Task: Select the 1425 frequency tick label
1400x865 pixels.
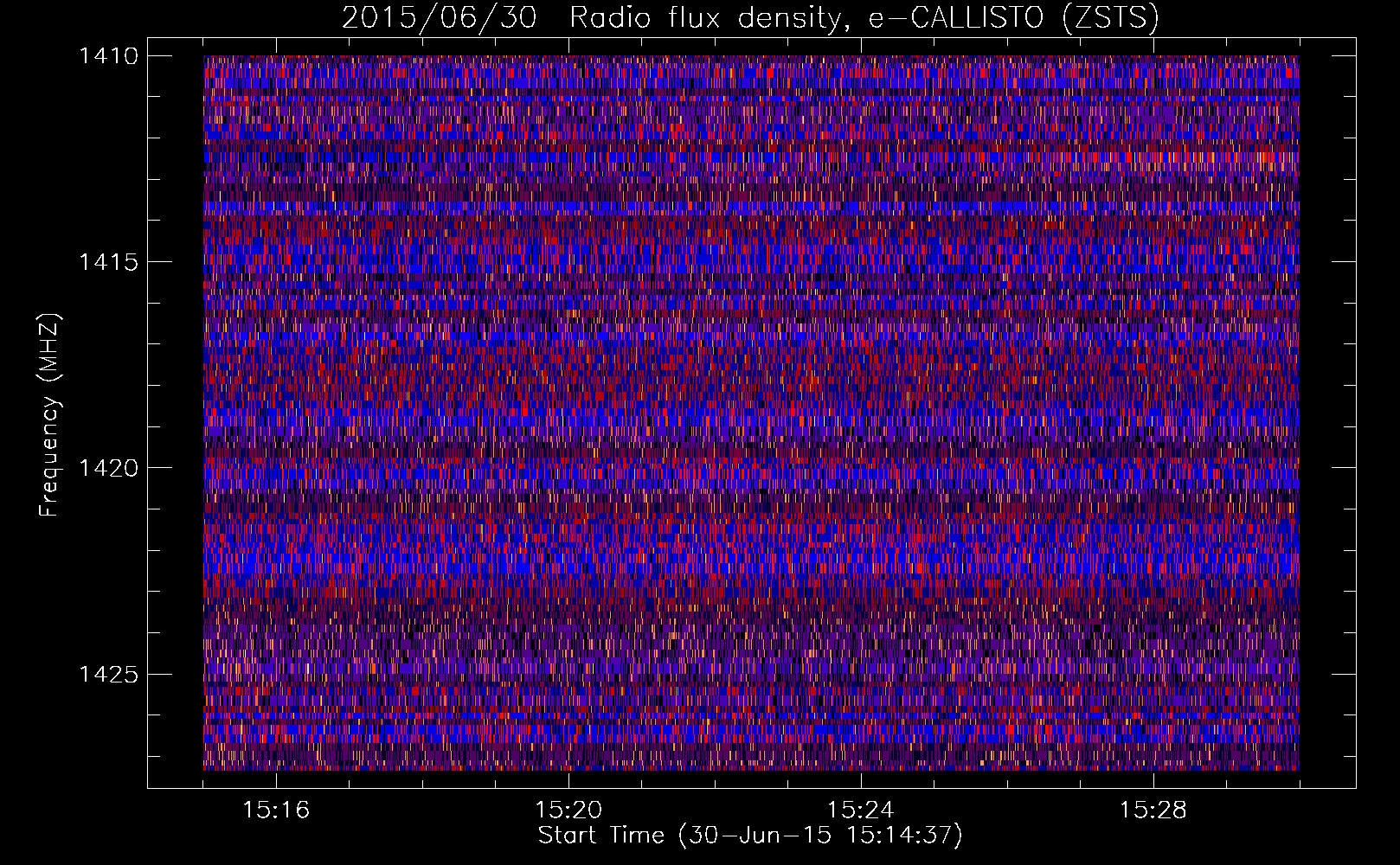Action: click(x=108, y=674)
